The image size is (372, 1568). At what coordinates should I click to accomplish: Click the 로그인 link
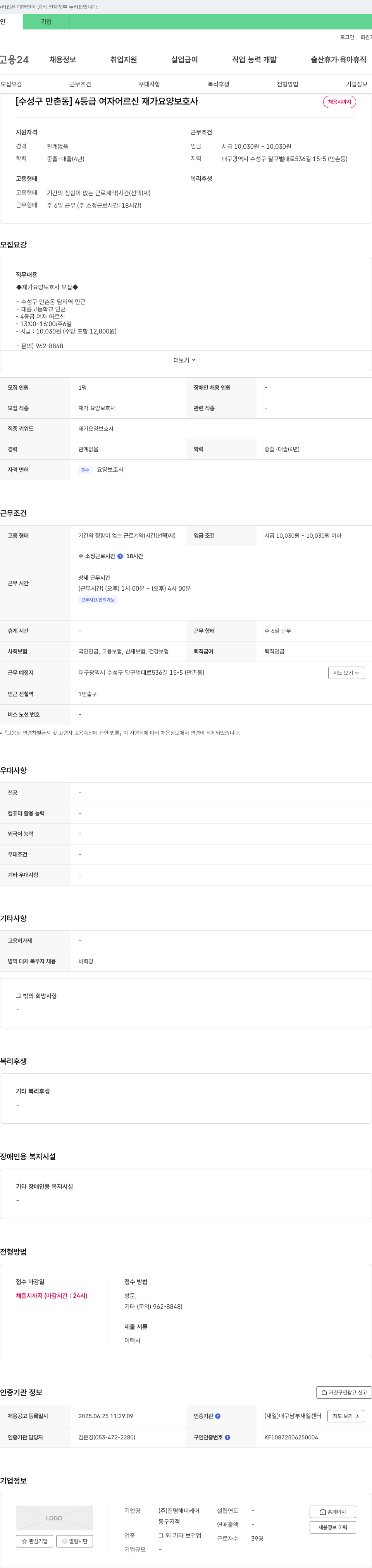point(347,37)
